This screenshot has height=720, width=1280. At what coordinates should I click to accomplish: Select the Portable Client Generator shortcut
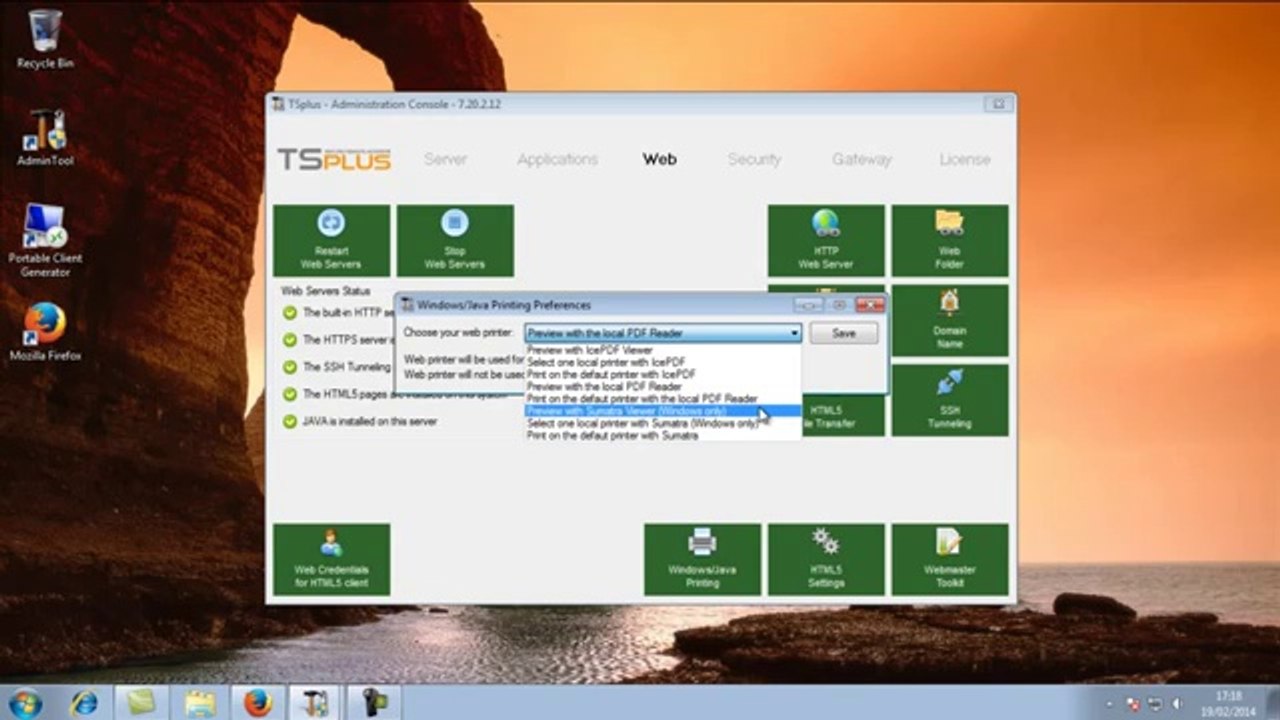pyautogui.click(x=45, y=241)
